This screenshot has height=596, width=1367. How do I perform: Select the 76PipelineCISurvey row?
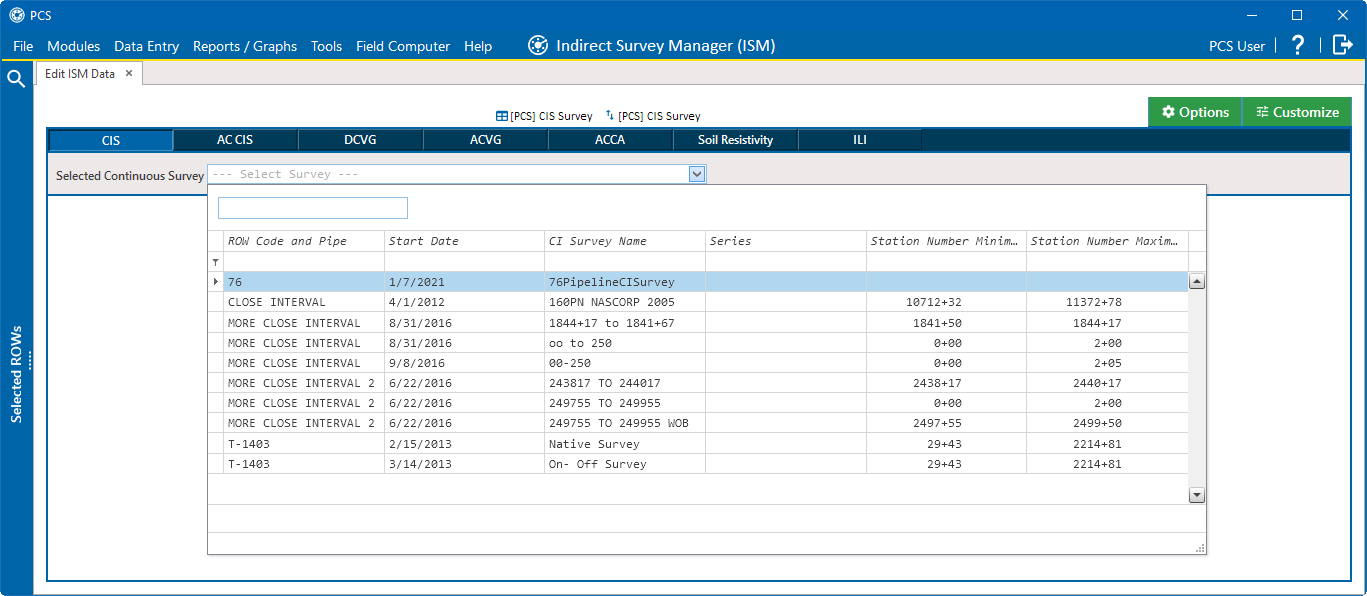697,282
